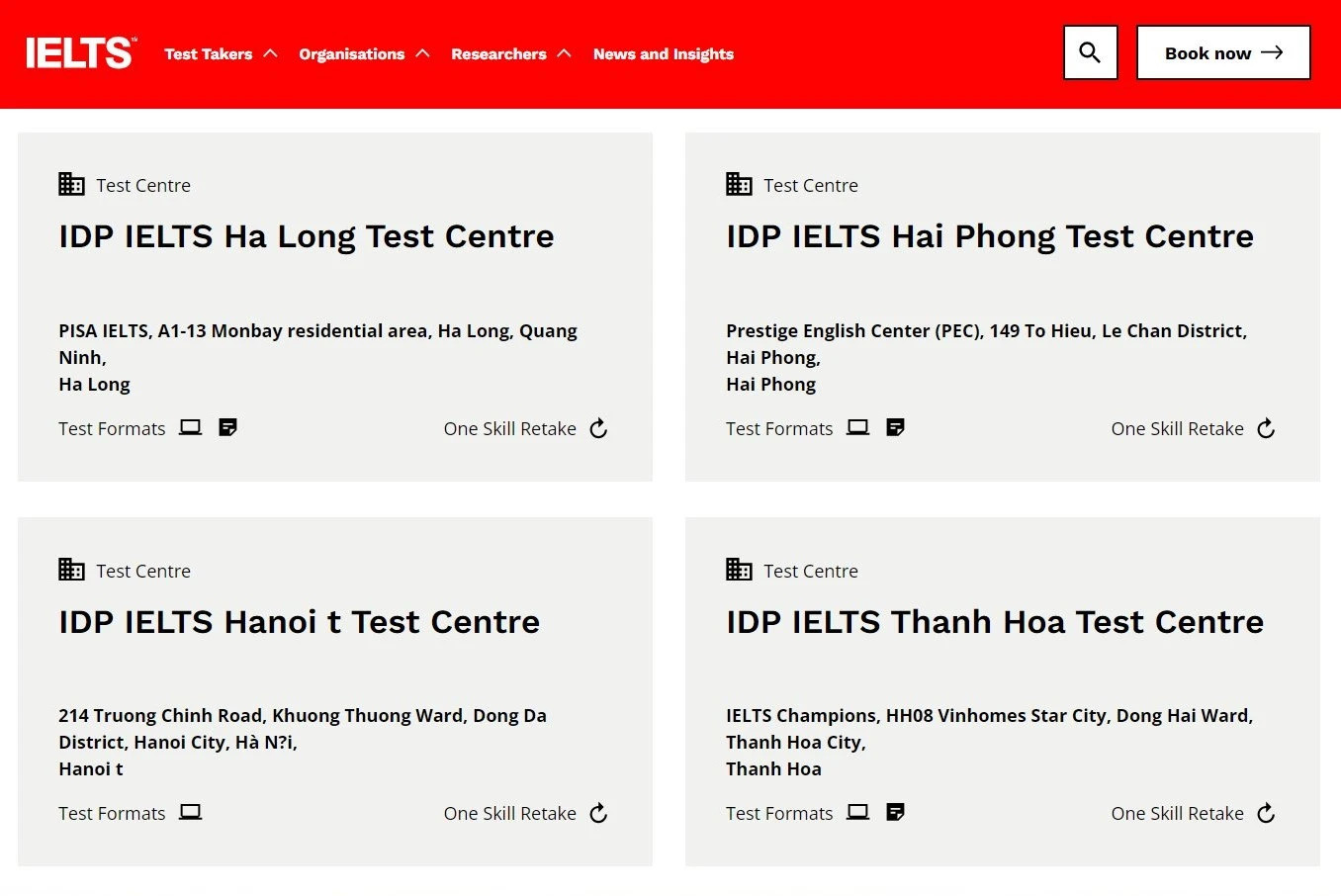
Task: Click the search magnifier icon
Action: point(1090,51)
